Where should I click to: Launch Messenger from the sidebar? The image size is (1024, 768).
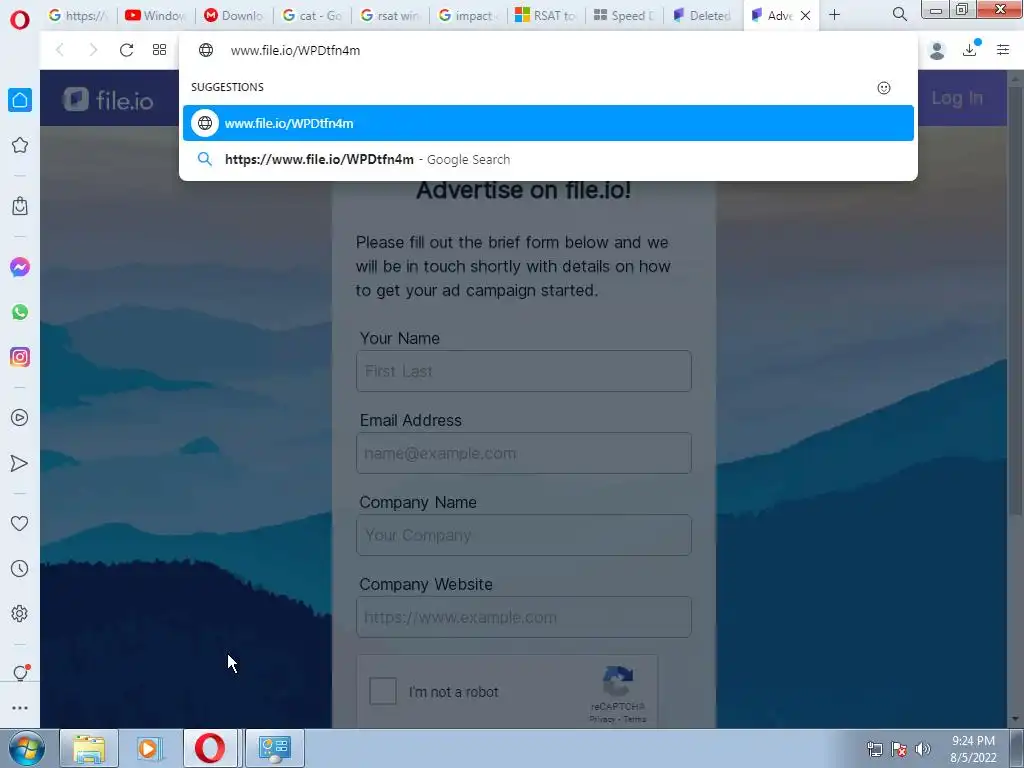(20, 267)
